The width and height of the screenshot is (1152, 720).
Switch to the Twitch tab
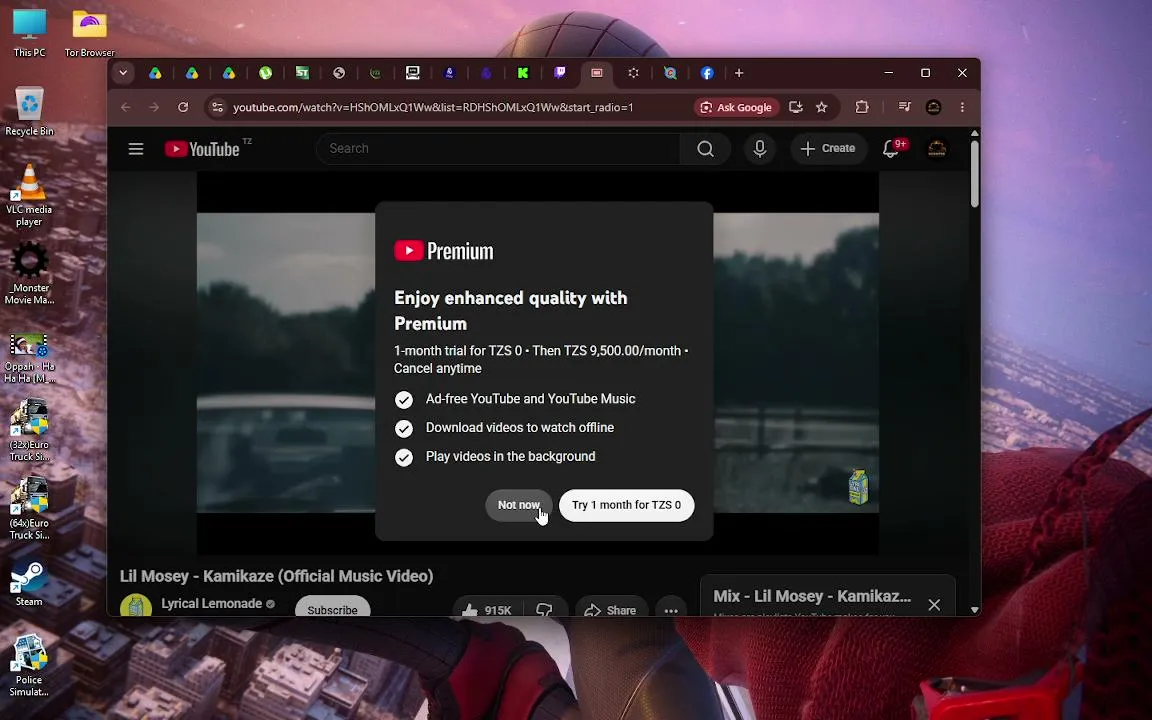click(x=559, y=73)
